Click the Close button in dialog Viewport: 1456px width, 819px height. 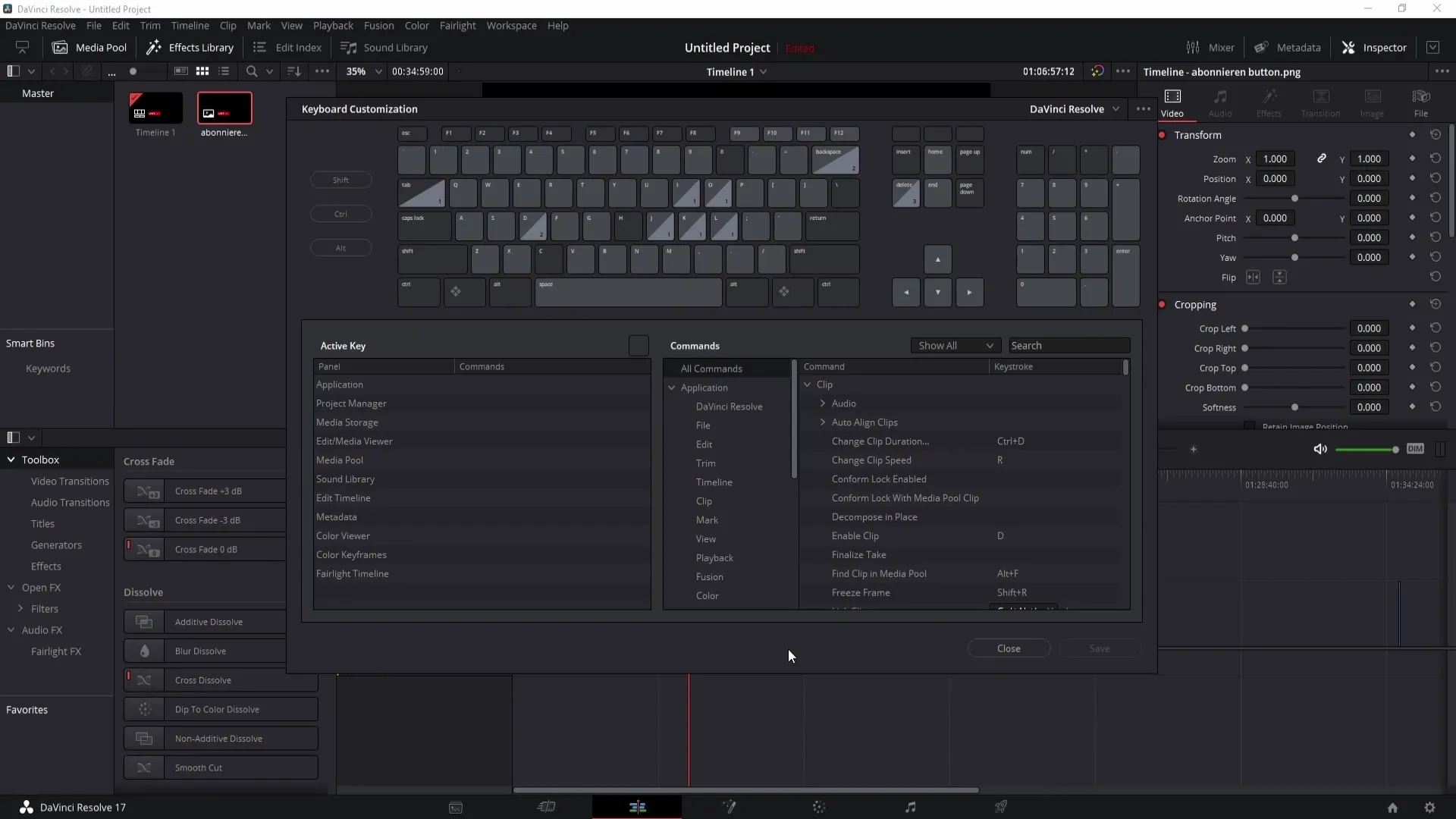[1008, 648]
